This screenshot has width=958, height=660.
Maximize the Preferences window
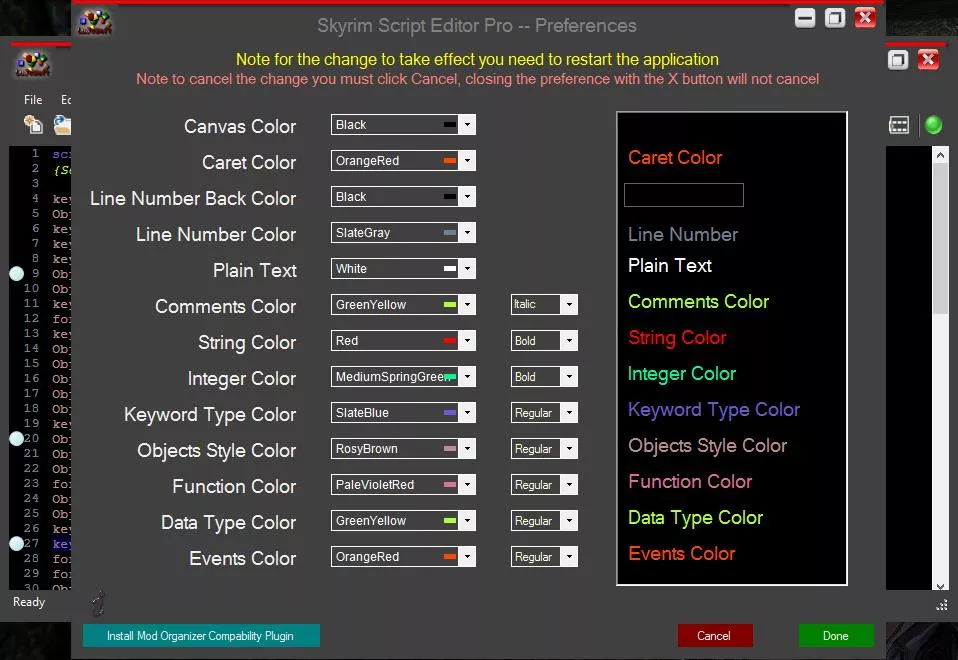coord(835,18)
